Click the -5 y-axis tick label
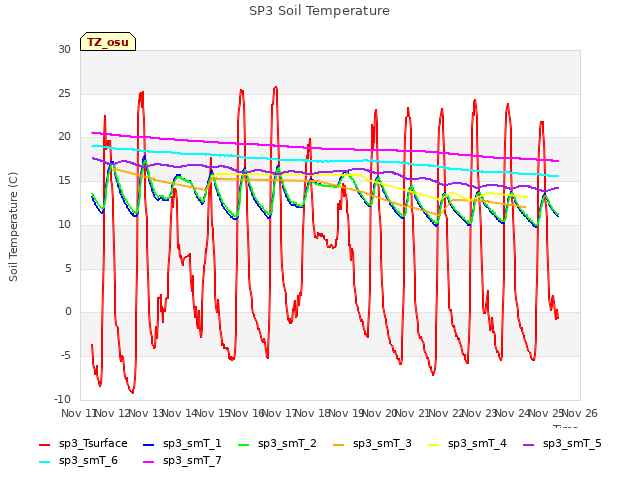Viewport: 640px width, 480px height. (65, 356)
